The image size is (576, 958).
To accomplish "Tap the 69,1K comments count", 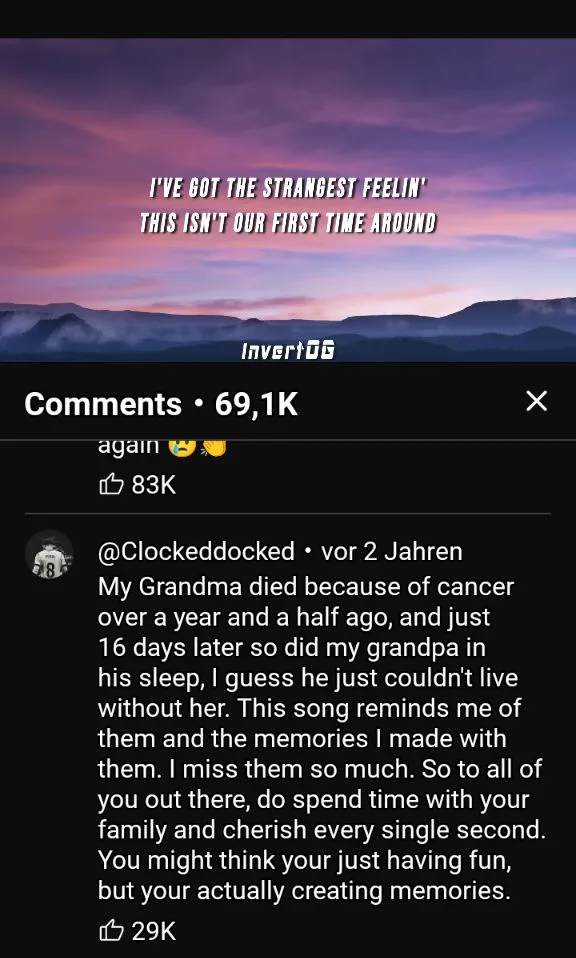I will (256, 404).
